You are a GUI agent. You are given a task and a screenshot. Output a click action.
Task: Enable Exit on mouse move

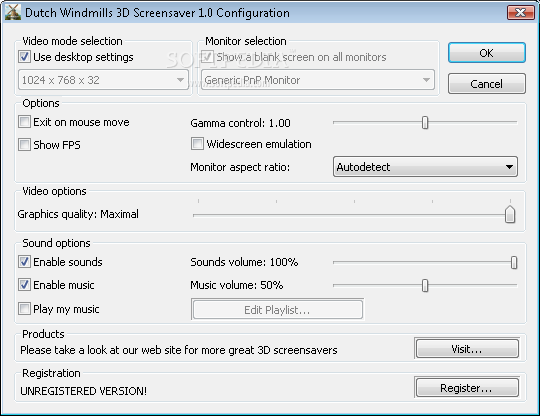24,122
